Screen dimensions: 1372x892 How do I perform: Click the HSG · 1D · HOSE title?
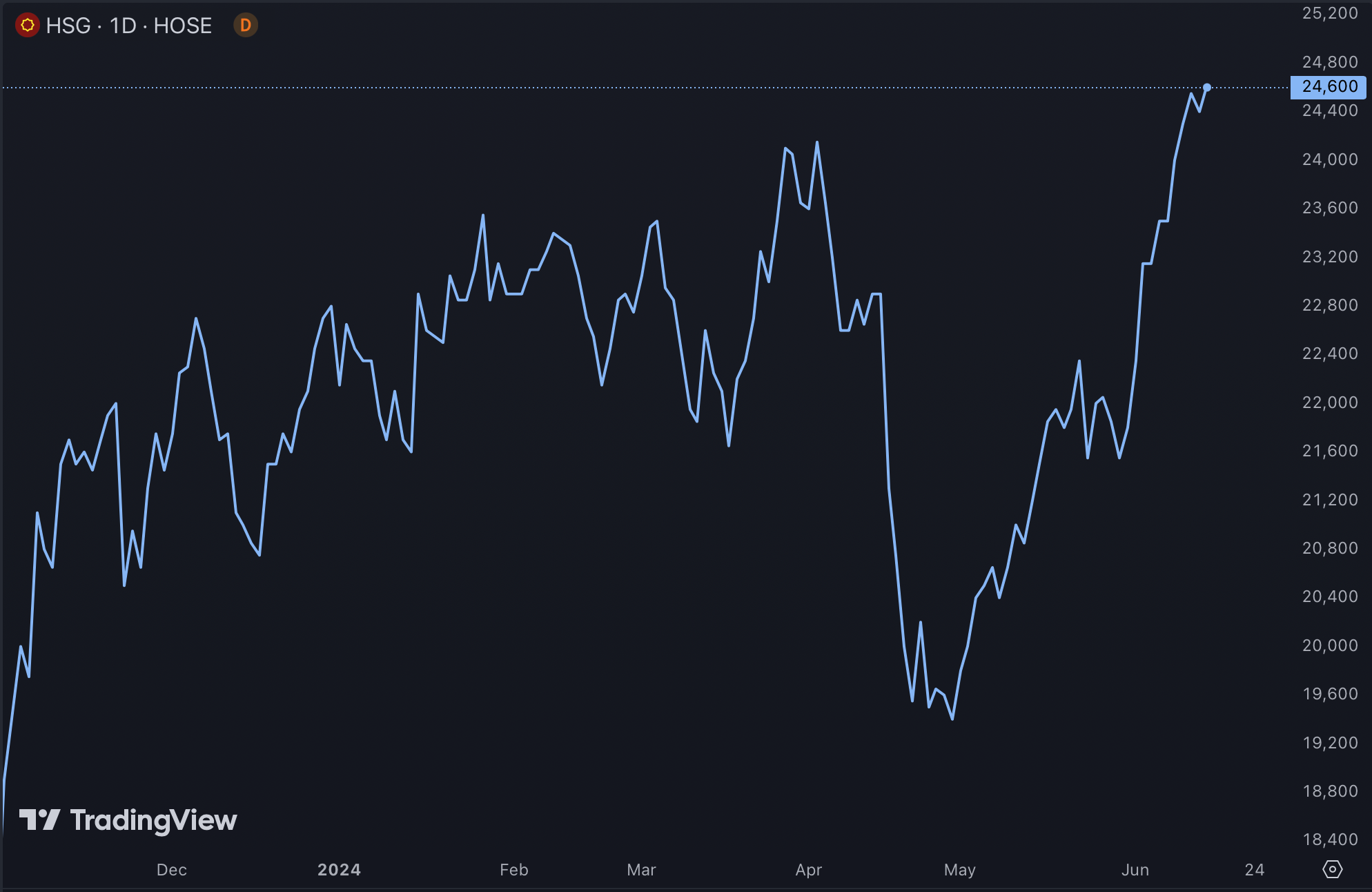pyautogui.click(x=129, y=26)
